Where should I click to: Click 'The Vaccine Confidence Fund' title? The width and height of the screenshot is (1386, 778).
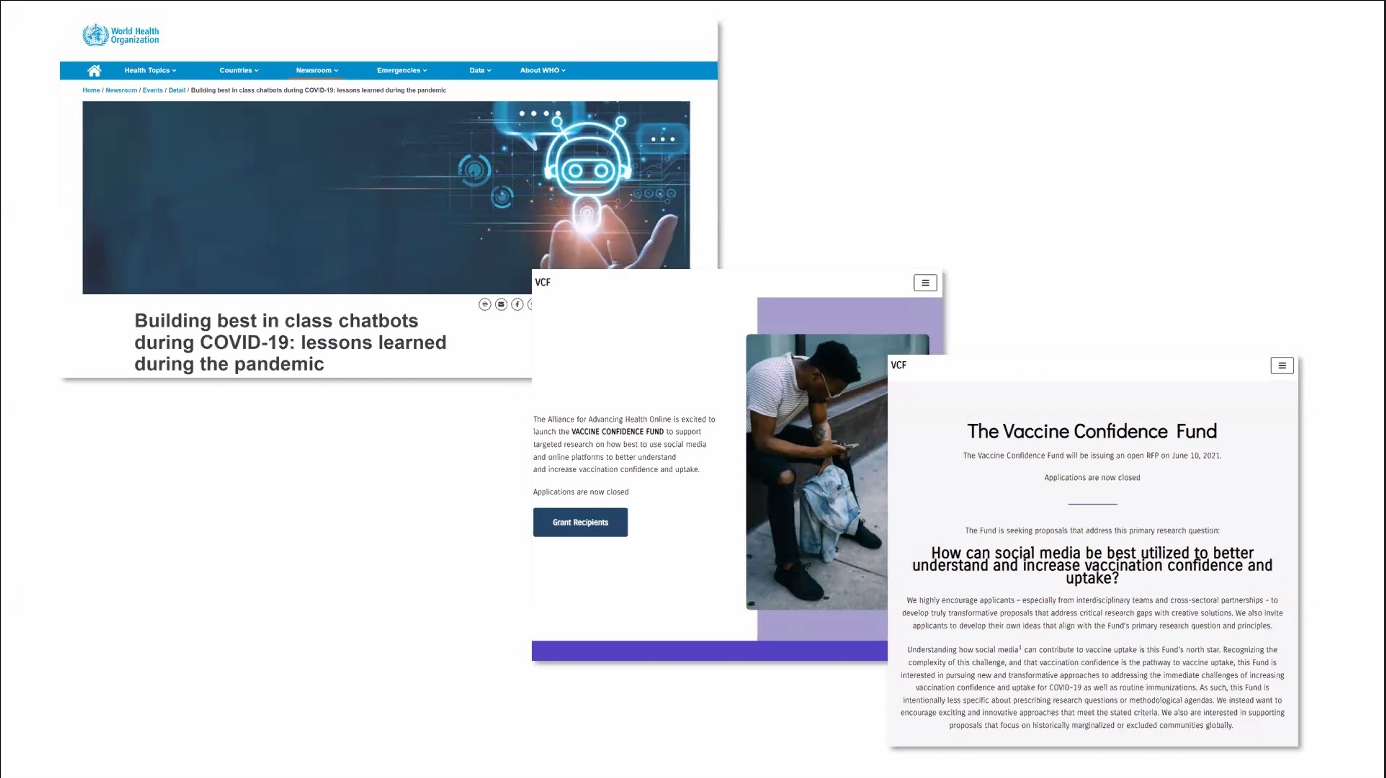1092,431
